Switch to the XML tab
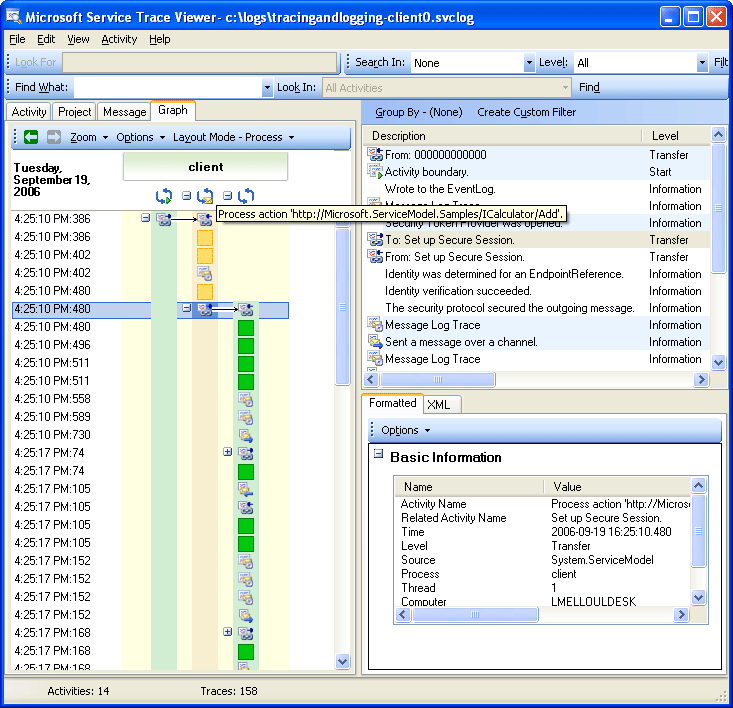The width and height of the screenshot is (733, 708). point(438,404)
